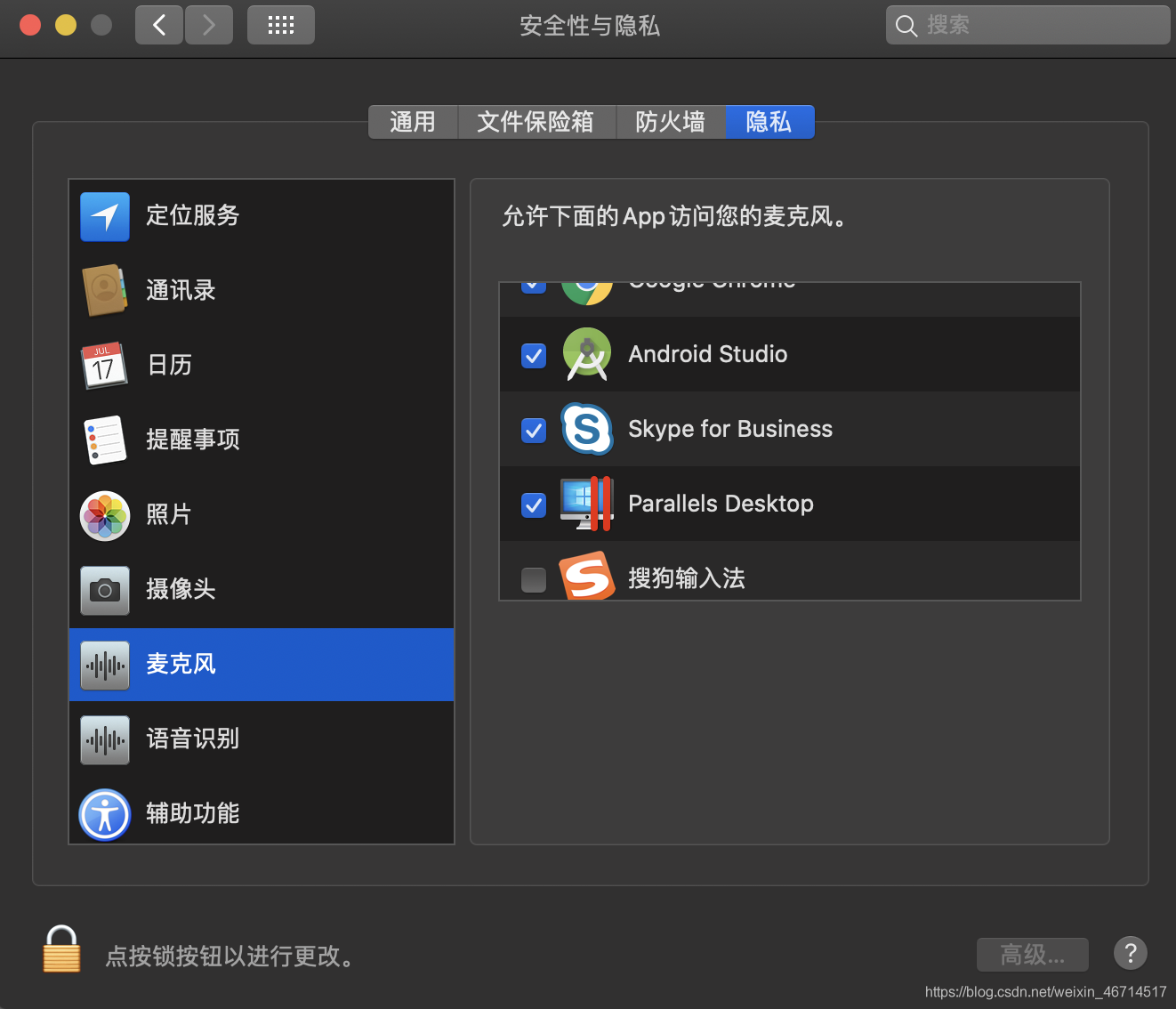Uncheck Skype for Business microphone access
This screenshot has height=1009, width=1176.
coord(534,431)
